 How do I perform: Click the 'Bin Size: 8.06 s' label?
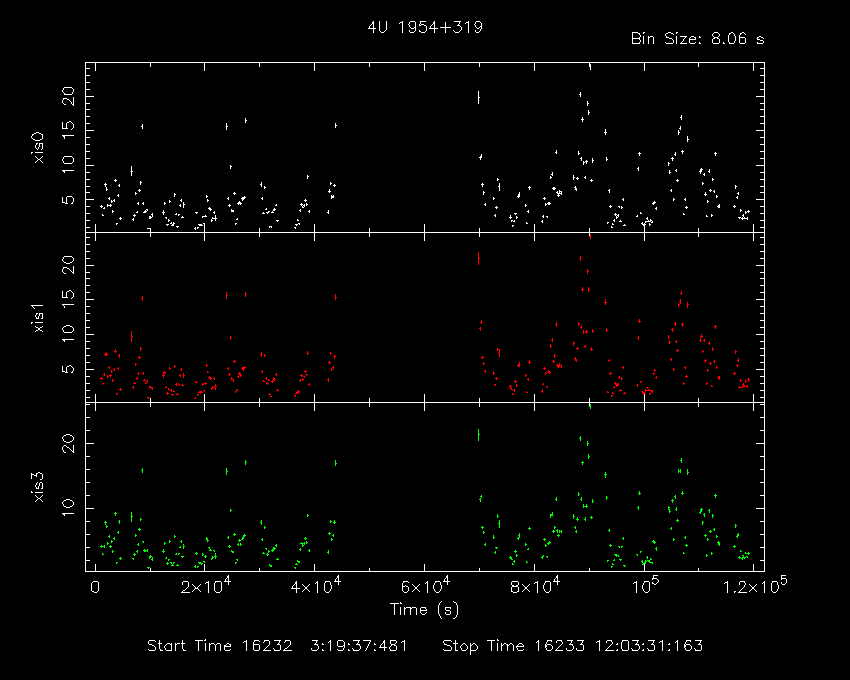tap(698, 39)
